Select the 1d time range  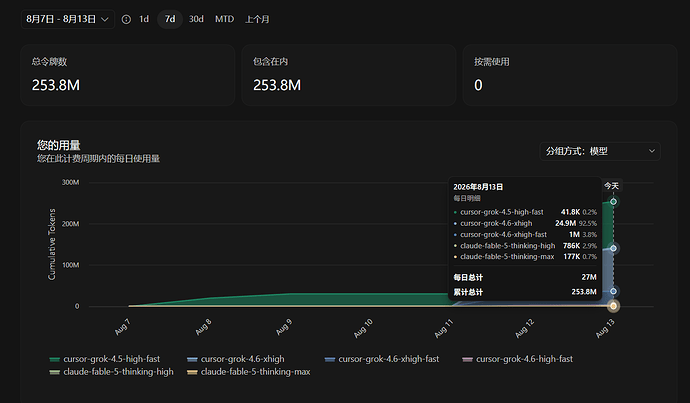(144, 19)
